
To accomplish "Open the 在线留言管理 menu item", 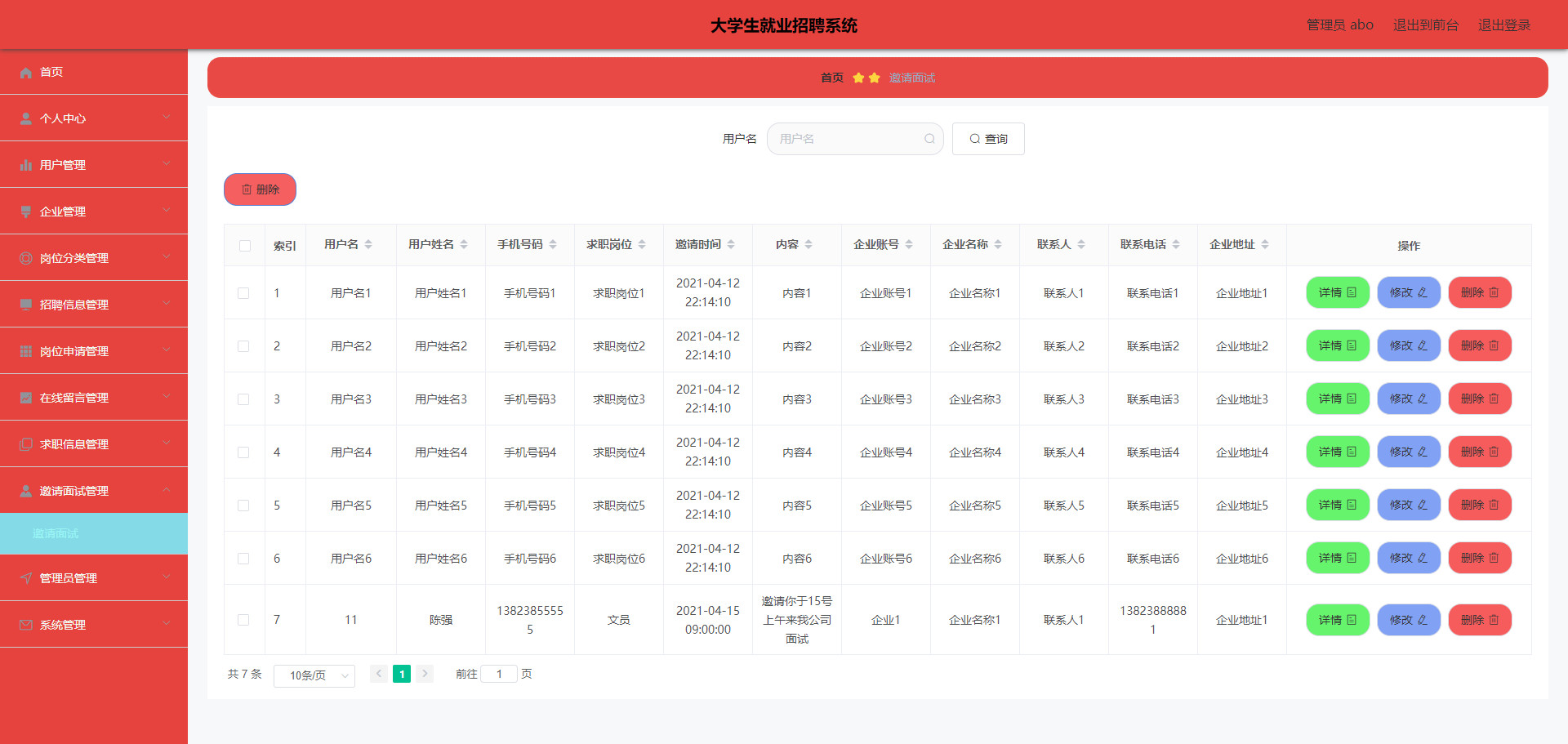I will [x=94, y=398].
